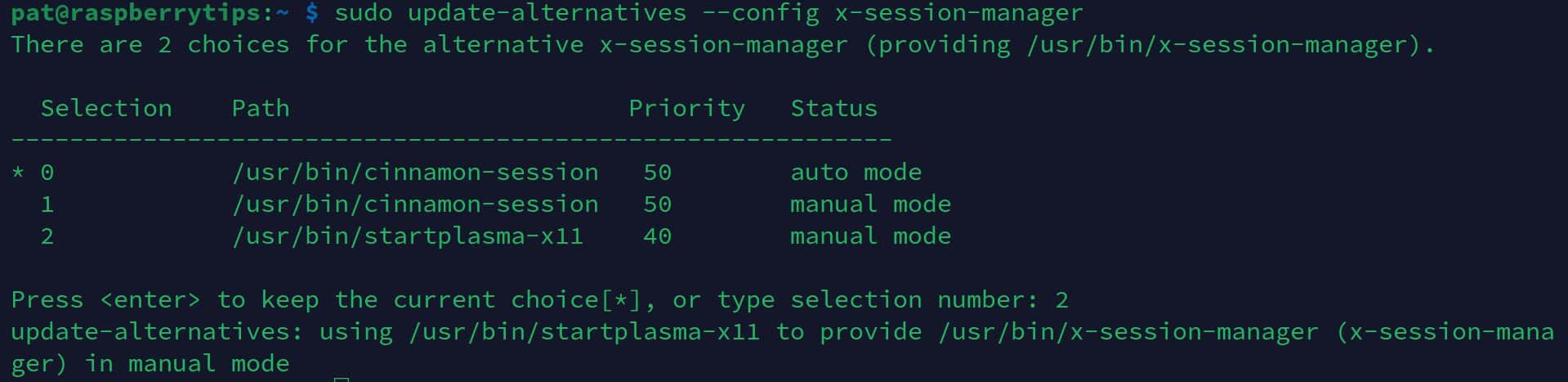Click the auto mode status text
This screenshot has height=382, width=1568.
855,173
